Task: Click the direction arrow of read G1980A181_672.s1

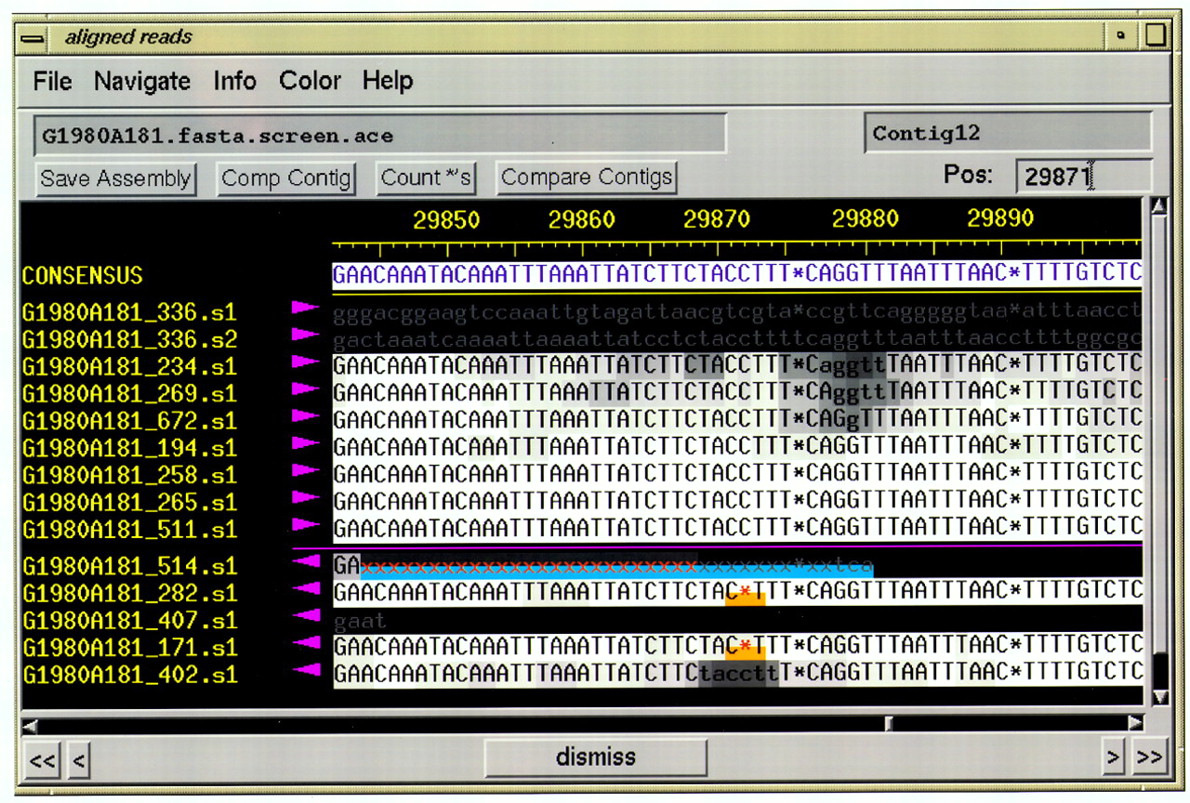Action: pos(306,416)
